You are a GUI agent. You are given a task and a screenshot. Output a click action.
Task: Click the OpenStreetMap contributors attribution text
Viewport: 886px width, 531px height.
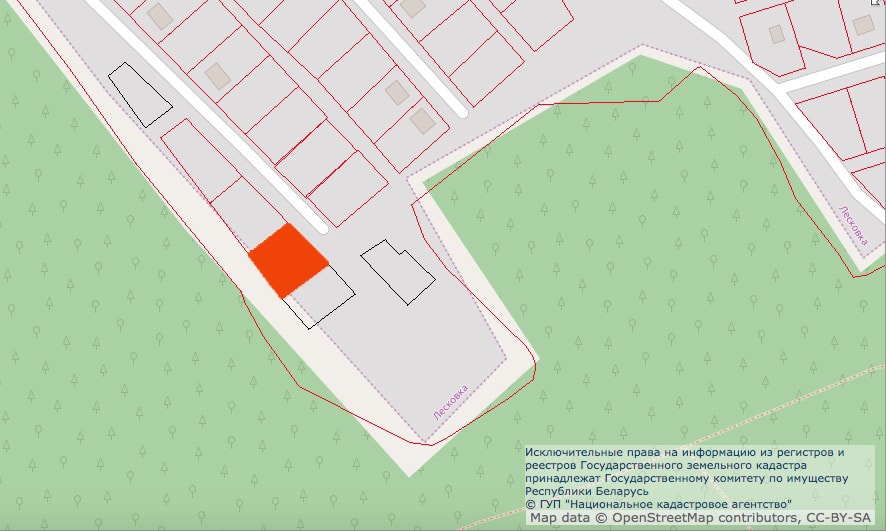tap(701, 517)
